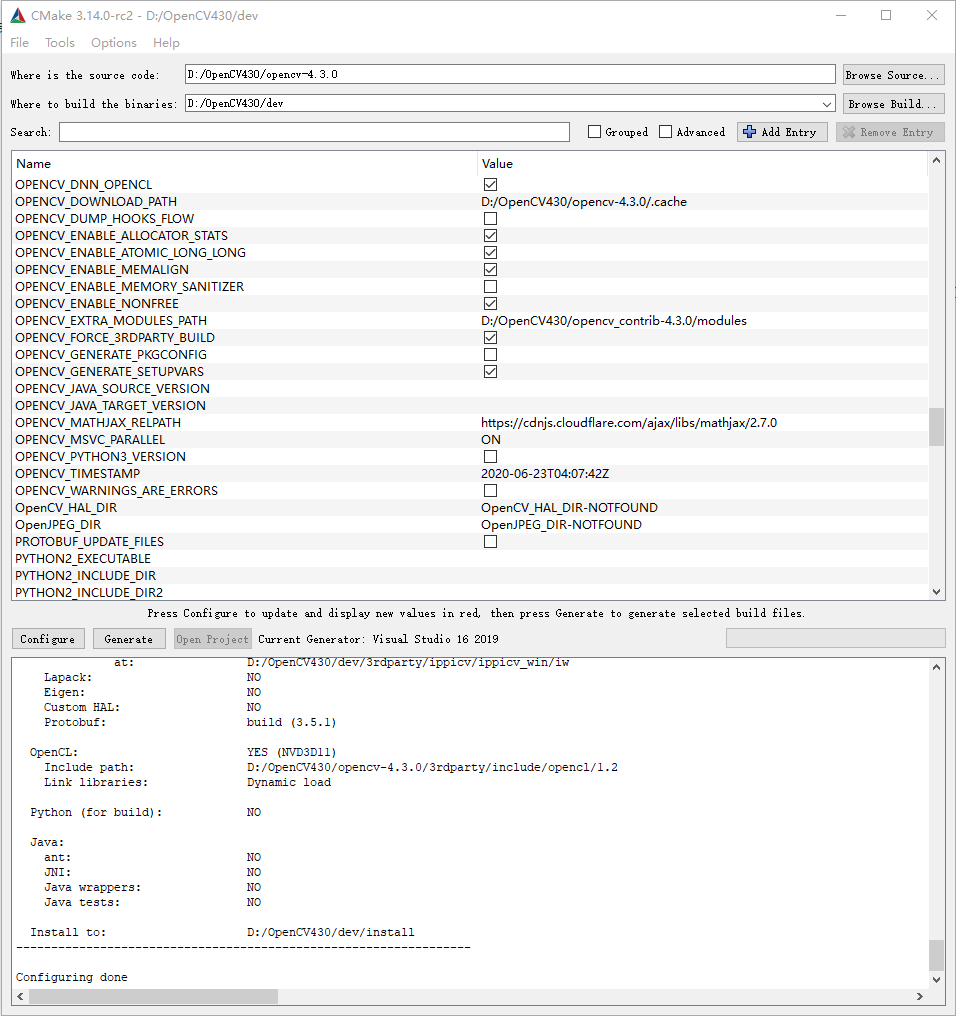956x1016 pixels.
Task: Select the PYTHON2_INCLUDE_DIR2 row
Action: tap(470, 592)
